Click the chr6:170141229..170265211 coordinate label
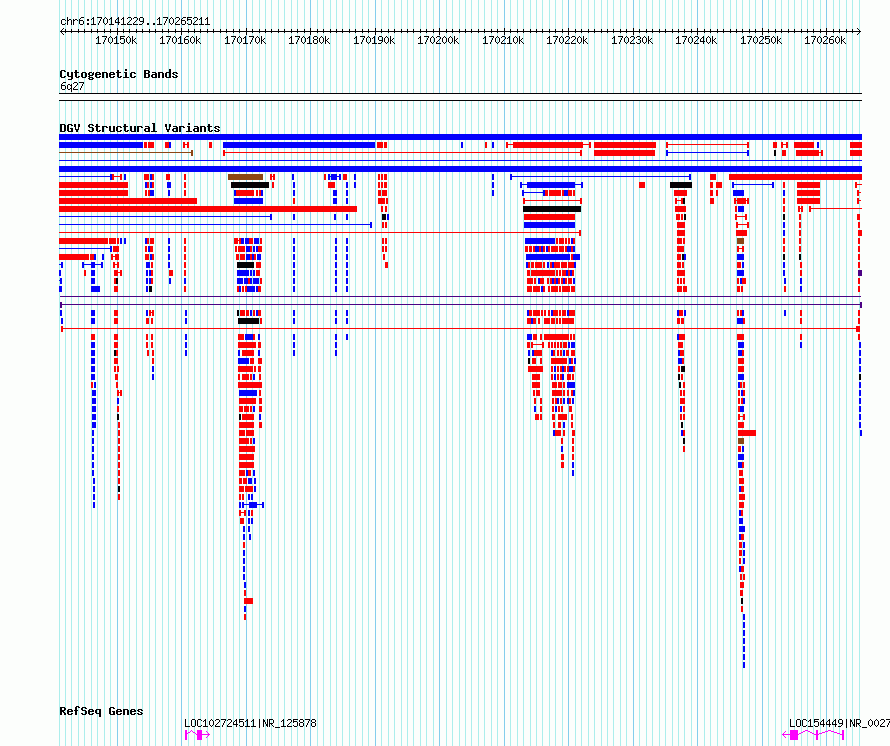Viewport: 890px width, 746px height. click(x=135, y=22)
